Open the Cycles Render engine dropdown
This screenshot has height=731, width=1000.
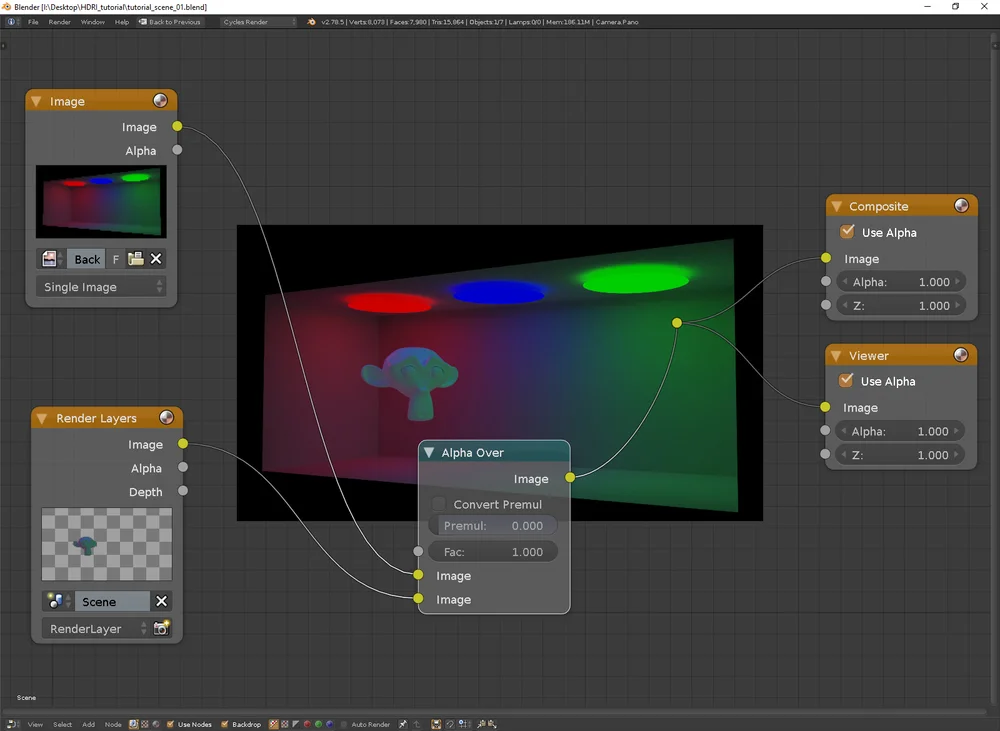pos(258,22)
